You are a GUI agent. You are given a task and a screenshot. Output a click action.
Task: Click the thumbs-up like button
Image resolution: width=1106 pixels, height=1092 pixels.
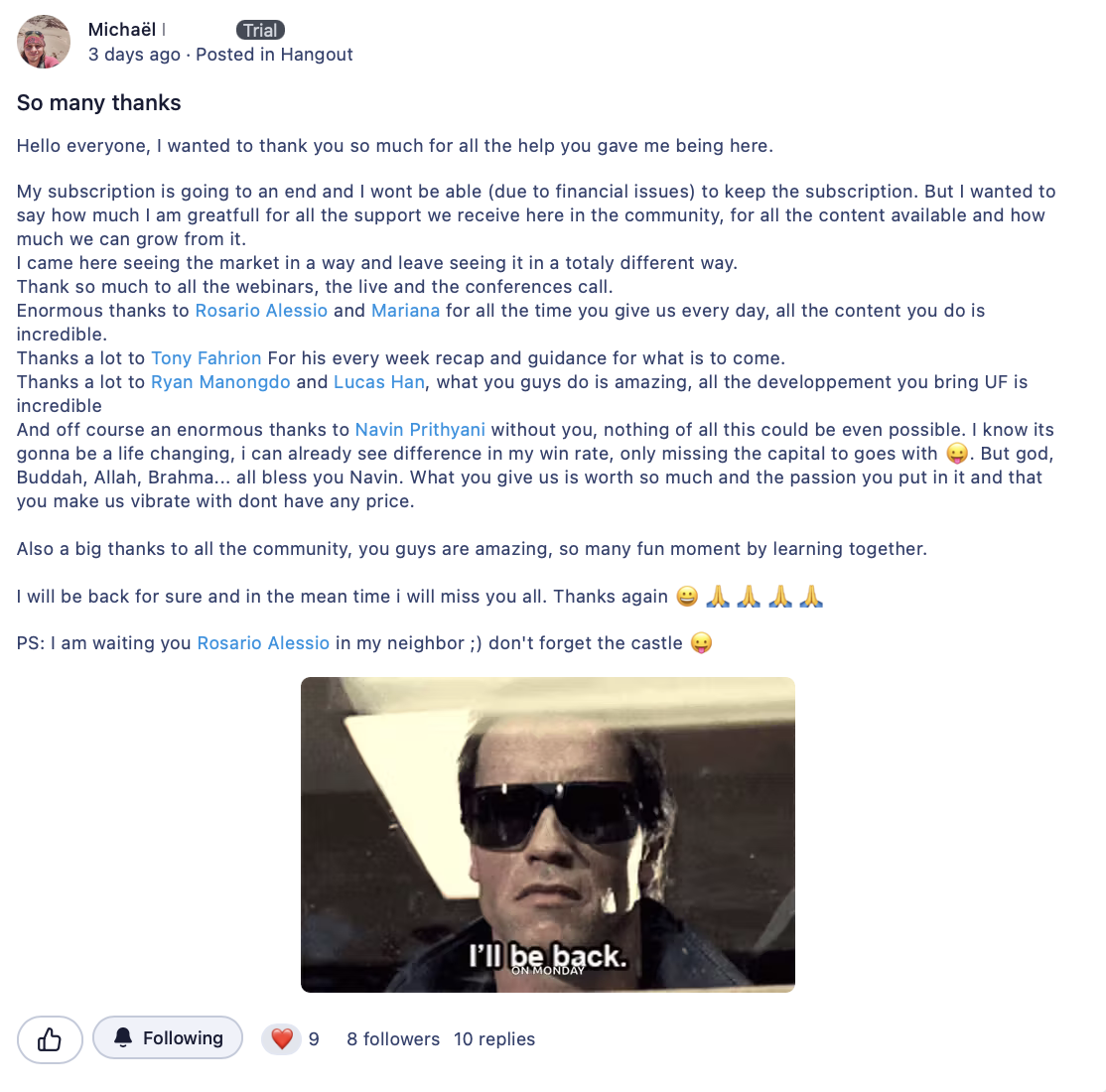point(50,1039)
